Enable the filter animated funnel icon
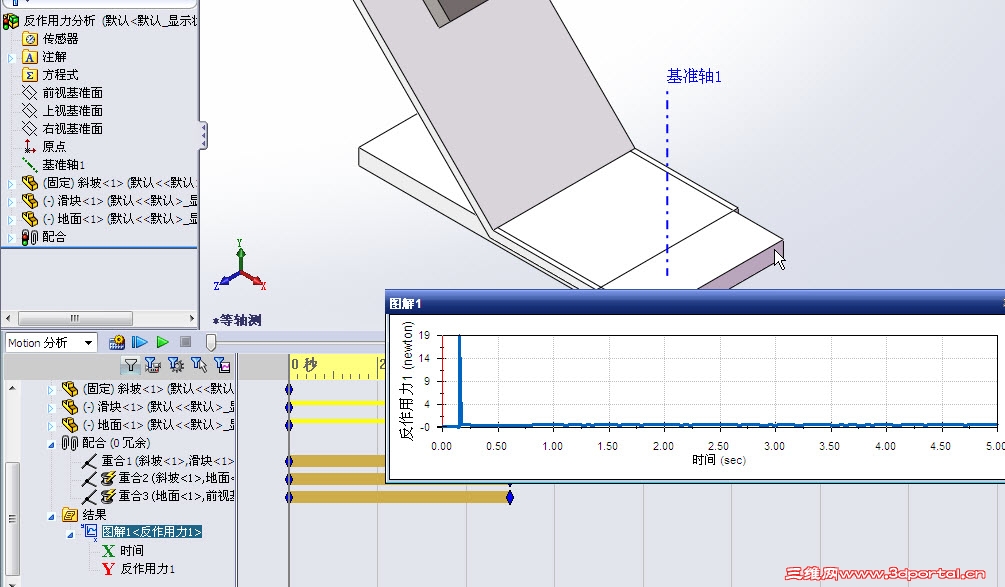 coord(153,365)
